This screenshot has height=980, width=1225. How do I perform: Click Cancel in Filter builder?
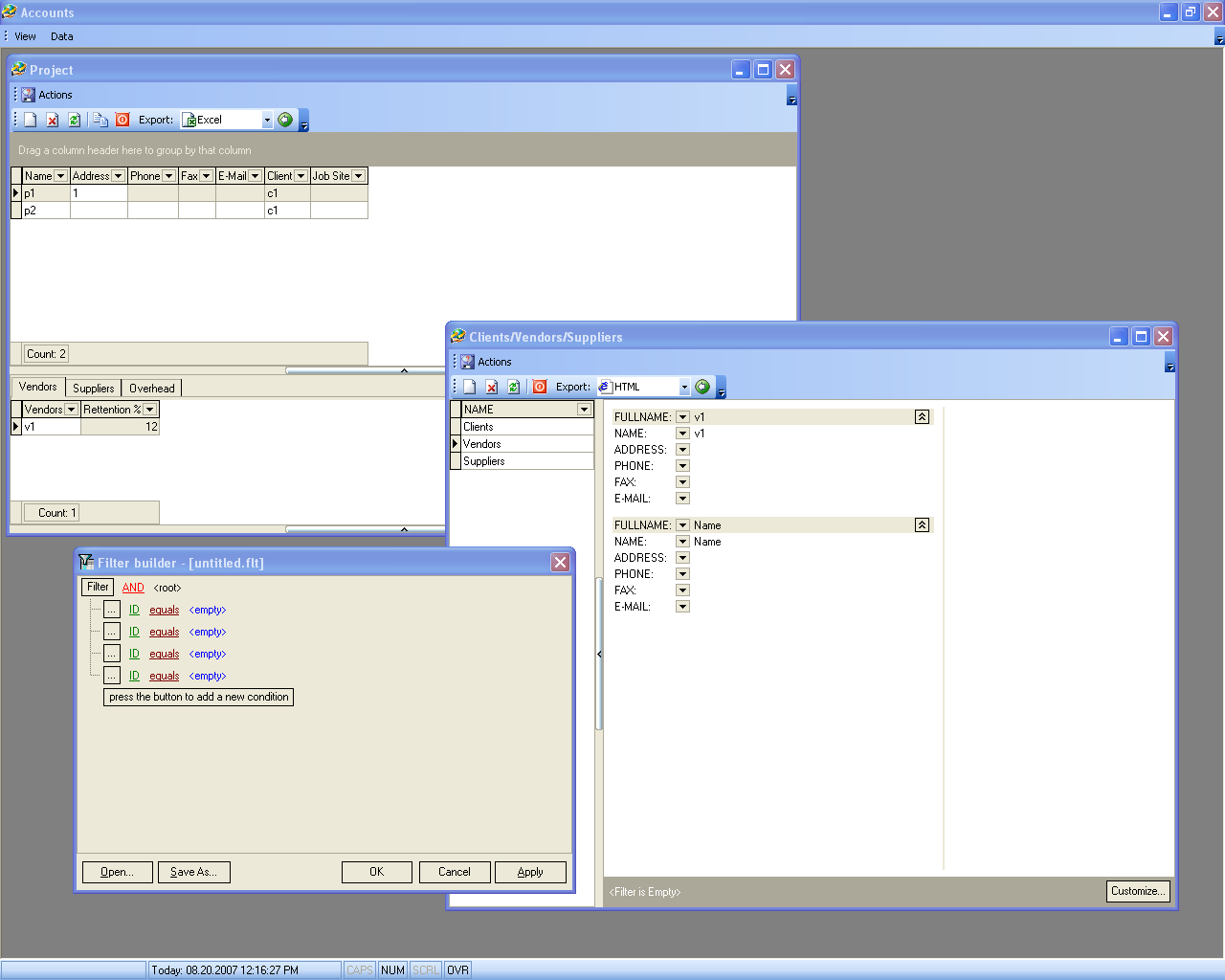[x=455, y=872]
